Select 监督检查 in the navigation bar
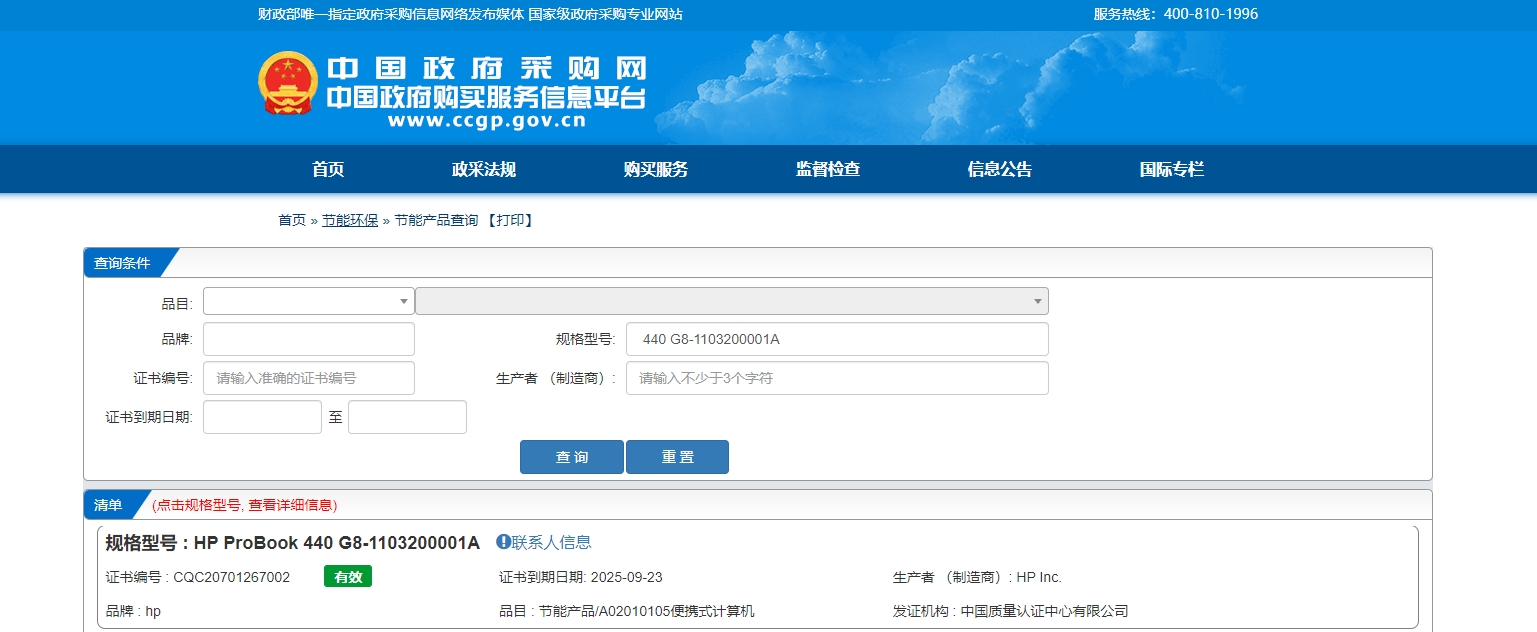Viewport: 1537px width, 632px height. (828, 169)
